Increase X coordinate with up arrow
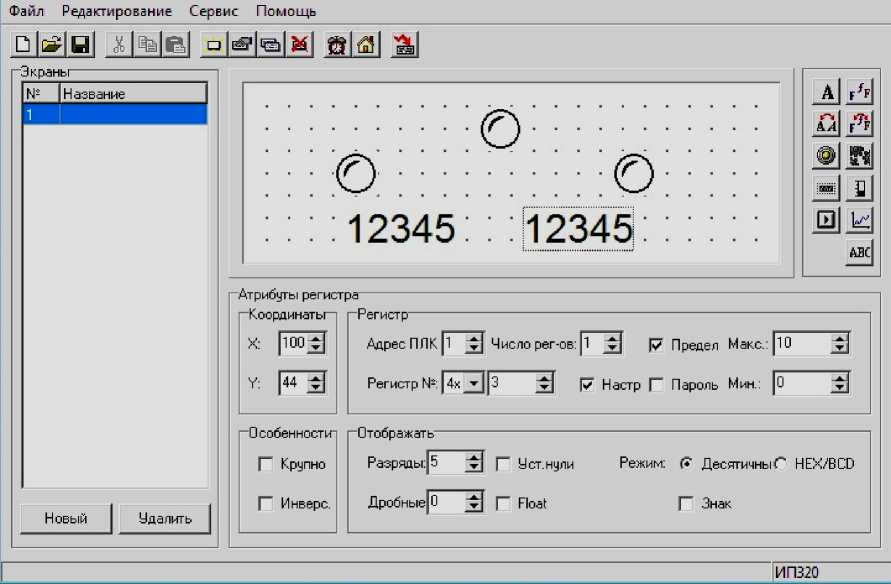Image resolution: width=891 pixels, height=584 pixels. (317, 338)
